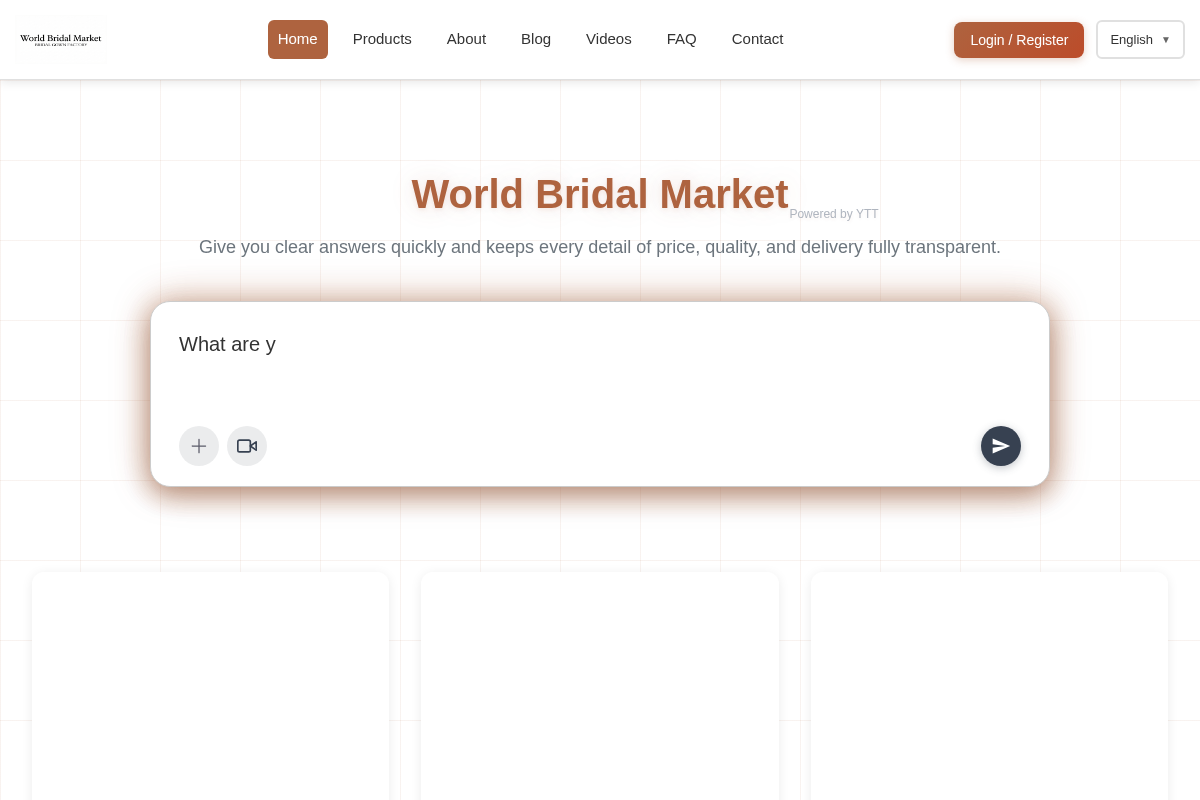This screenshot has height=800, width=1200.
Task: Click the tagline about price, quality, and delivery
Action: pyautogui.click(x=600, y=247)
